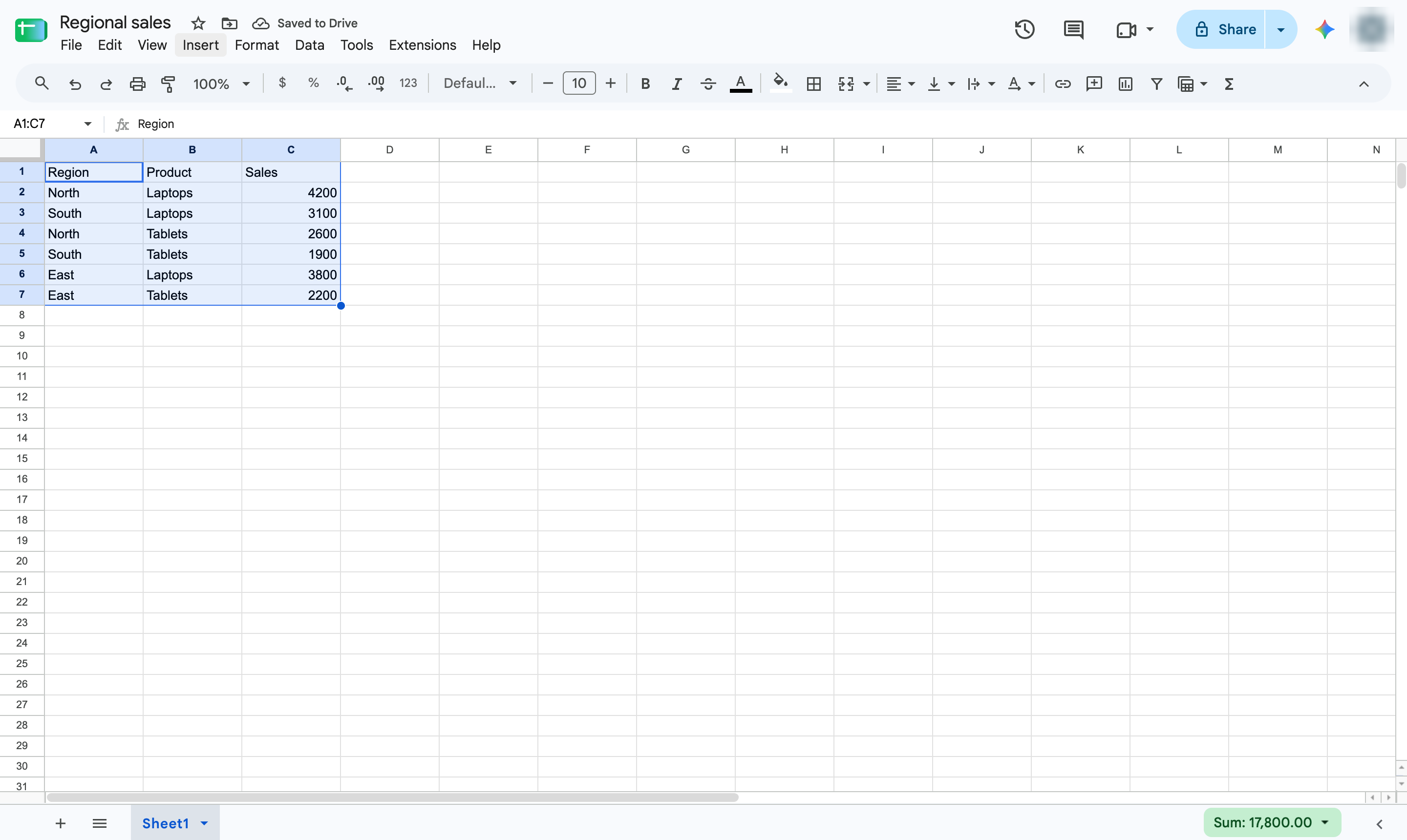
Task: Star the Regional sales document
Action: coord(197,23)
